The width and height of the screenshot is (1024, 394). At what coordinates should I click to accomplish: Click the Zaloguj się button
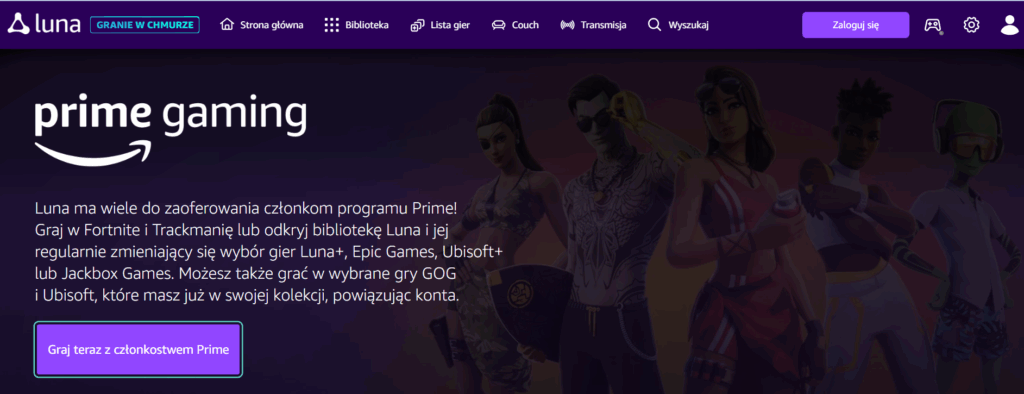coord(856,25)
